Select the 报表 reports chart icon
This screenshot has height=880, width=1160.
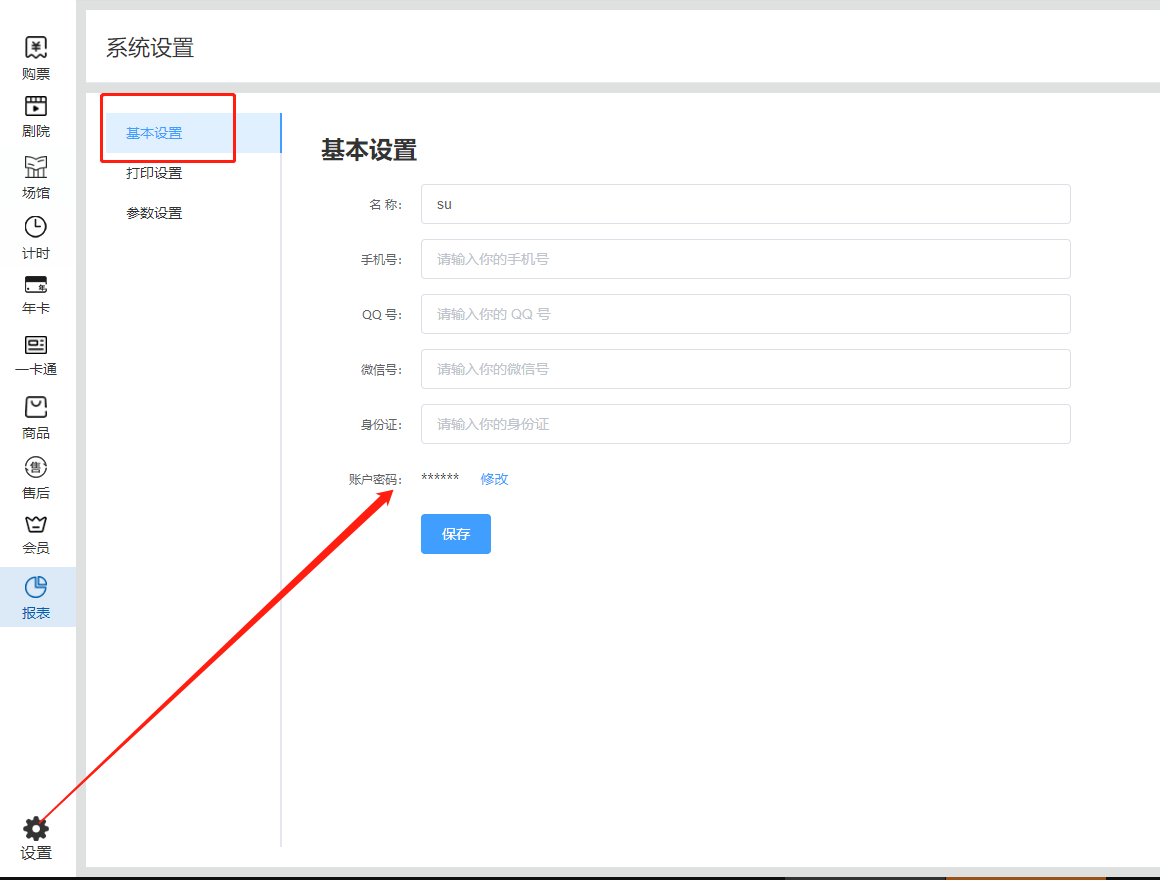(36, 588)
